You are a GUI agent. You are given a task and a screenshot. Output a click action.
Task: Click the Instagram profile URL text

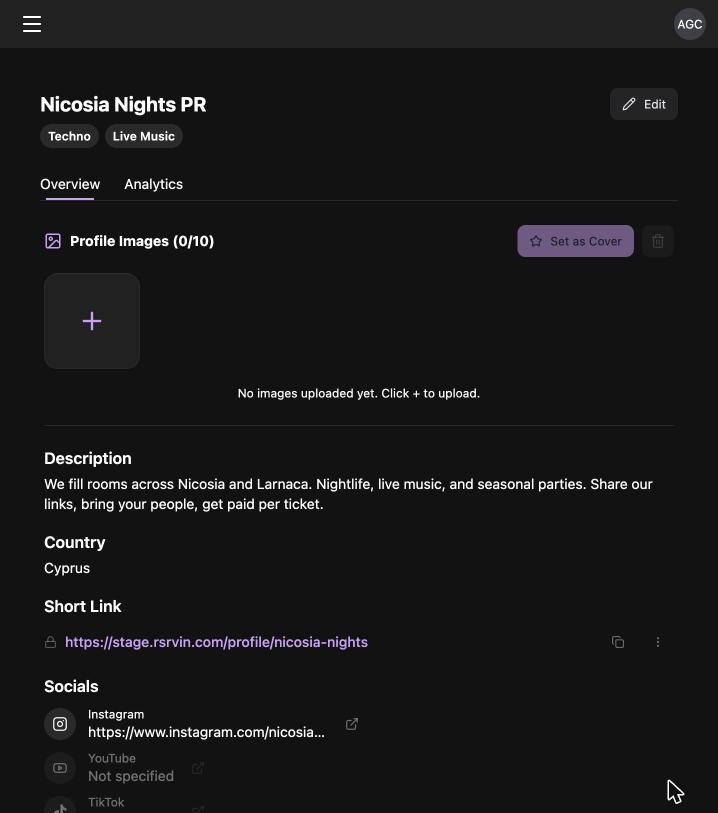[x=206, y=732]
